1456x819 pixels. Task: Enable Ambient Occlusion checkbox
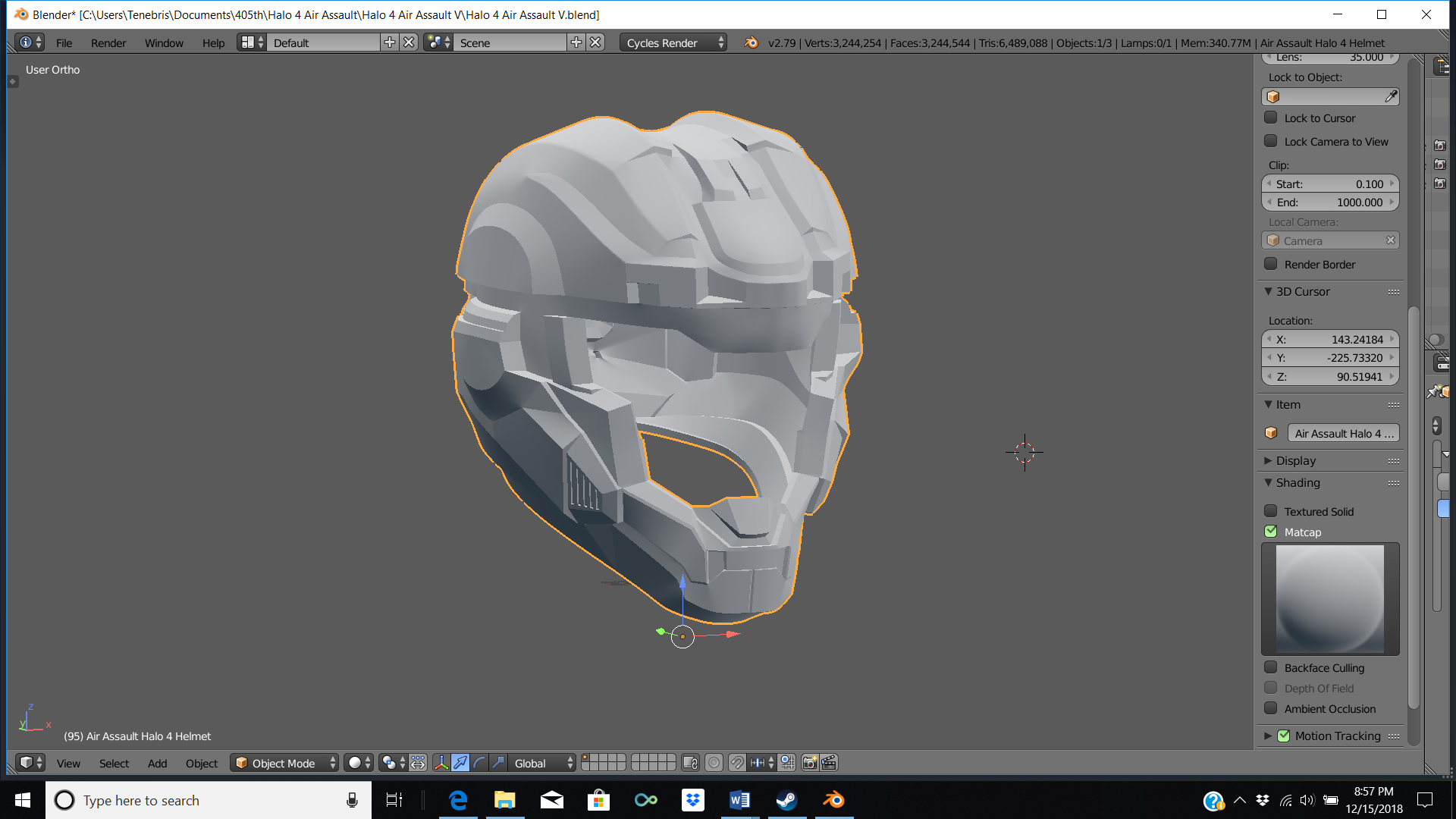(1271, 708)
